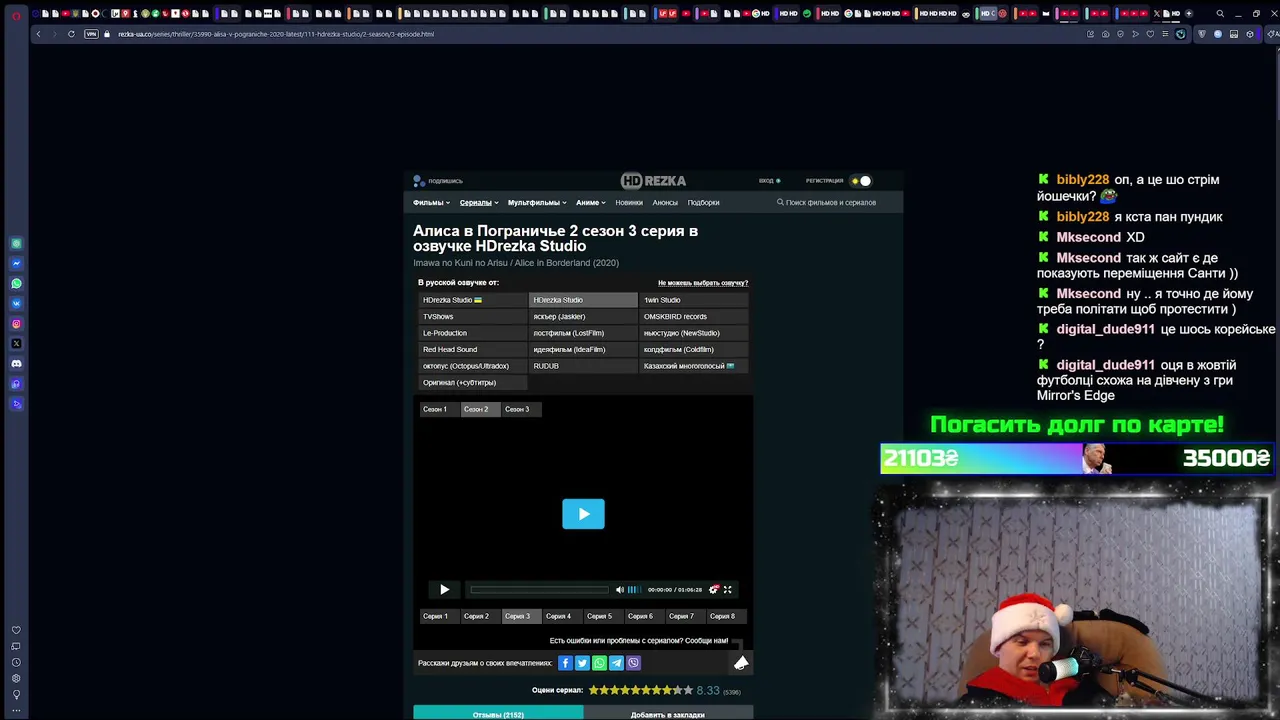Open the player quality settings gear
Screen dimensions: 1280x720
click(714, 590)
